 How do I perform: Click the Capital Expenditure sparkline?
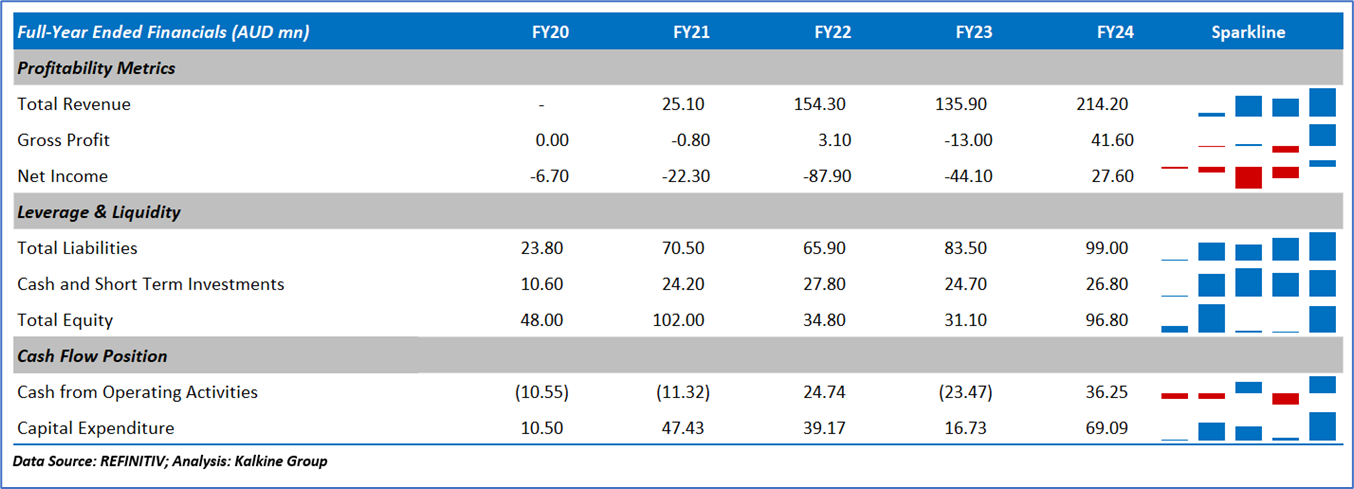(1248, 428)
